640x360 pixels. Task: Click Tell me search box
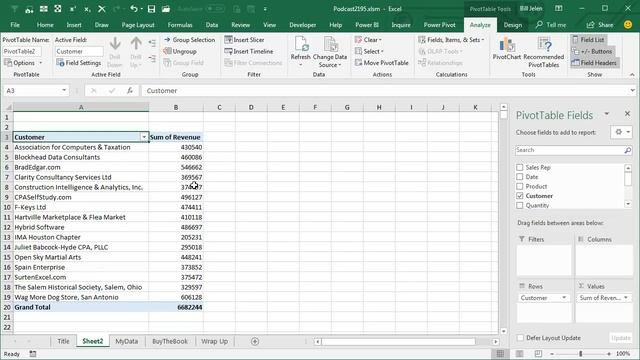click(x=551, y=25)
